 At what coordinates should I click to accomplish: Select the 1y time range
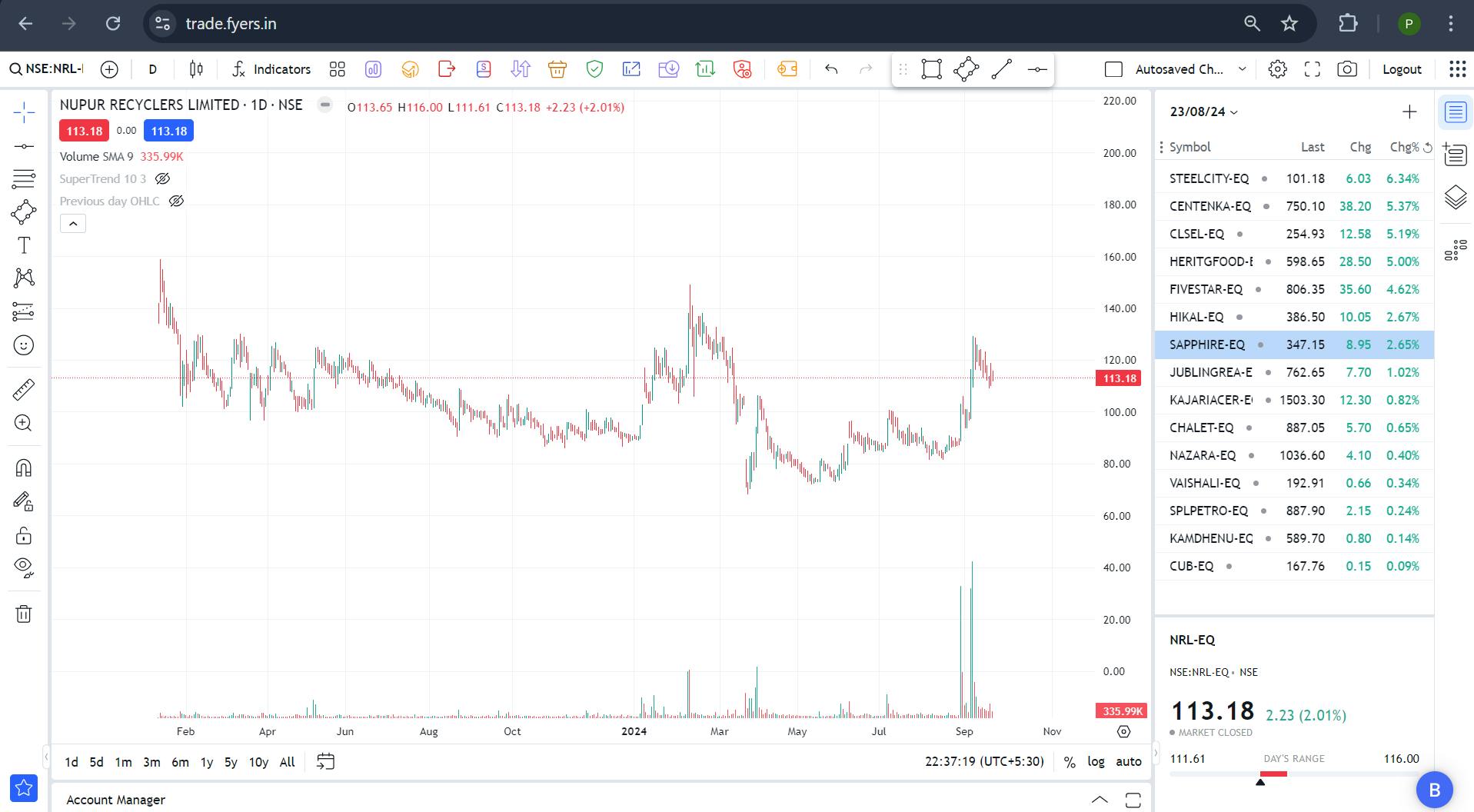[x=207, y=762]
